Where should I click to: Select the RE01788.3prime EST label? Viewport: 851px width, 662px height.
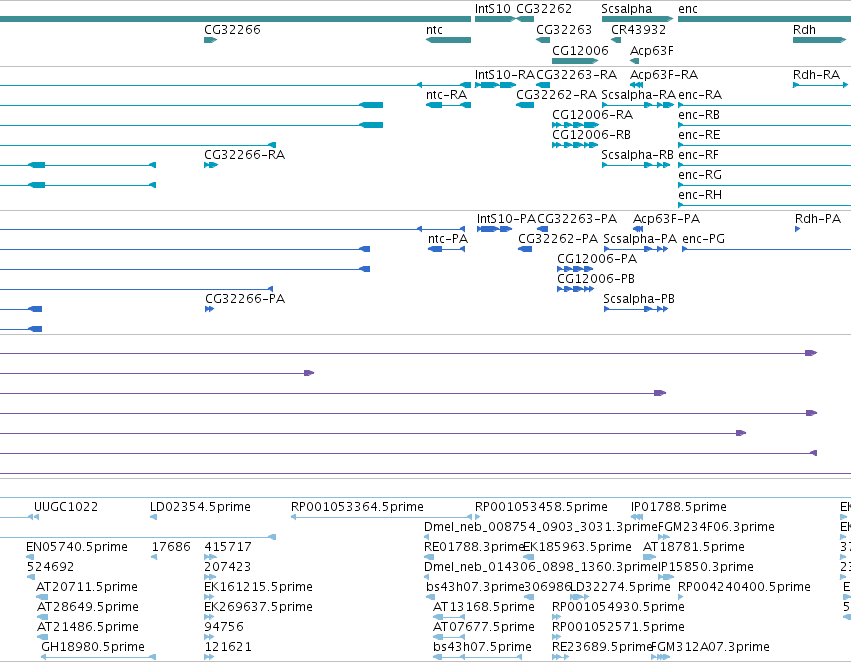473,548
